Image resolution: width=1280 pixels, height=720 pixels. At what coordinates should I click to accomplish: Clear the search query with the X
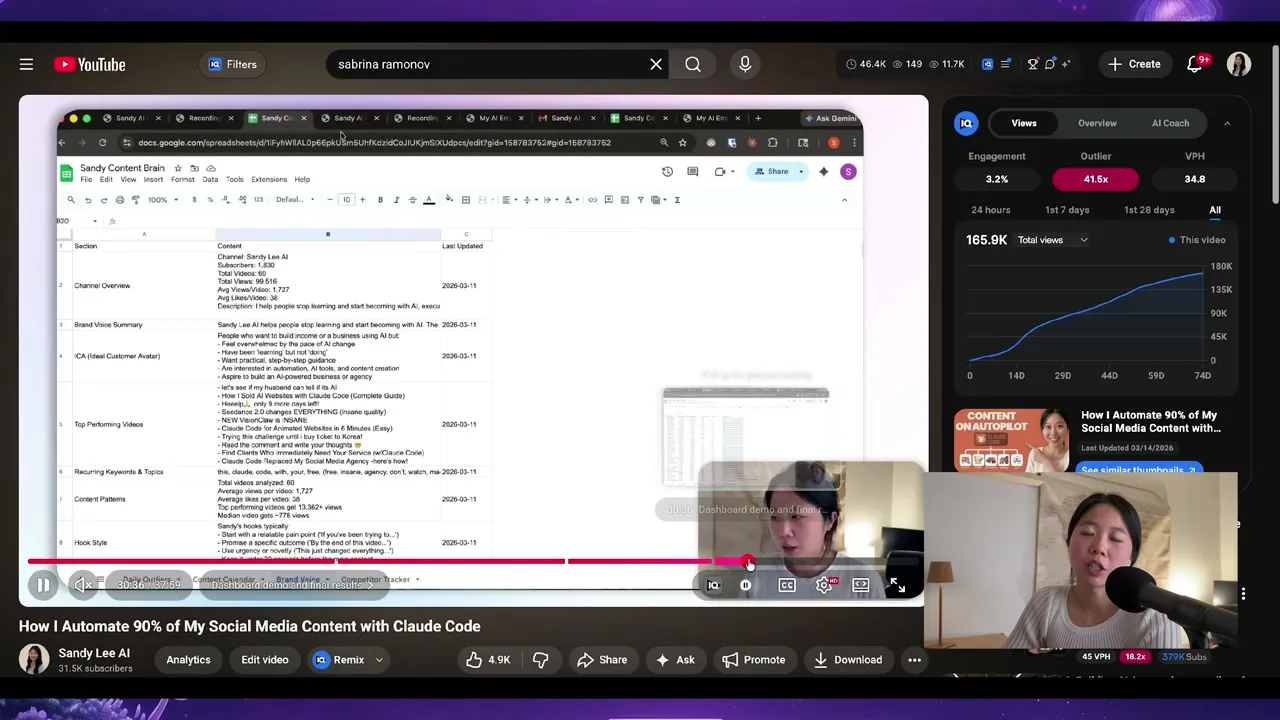pyautogui.click(x=656, y=64)
